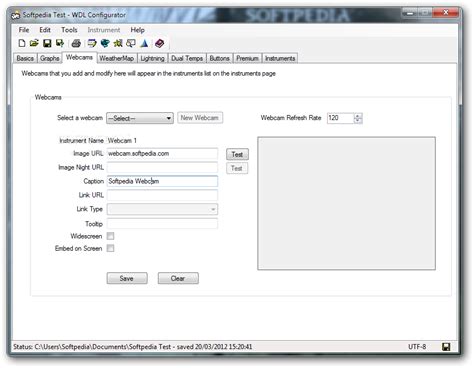Click the printer icon in the toolbar
The width and height of the screenshot is (474, 368).
click(x=76, y=43)
